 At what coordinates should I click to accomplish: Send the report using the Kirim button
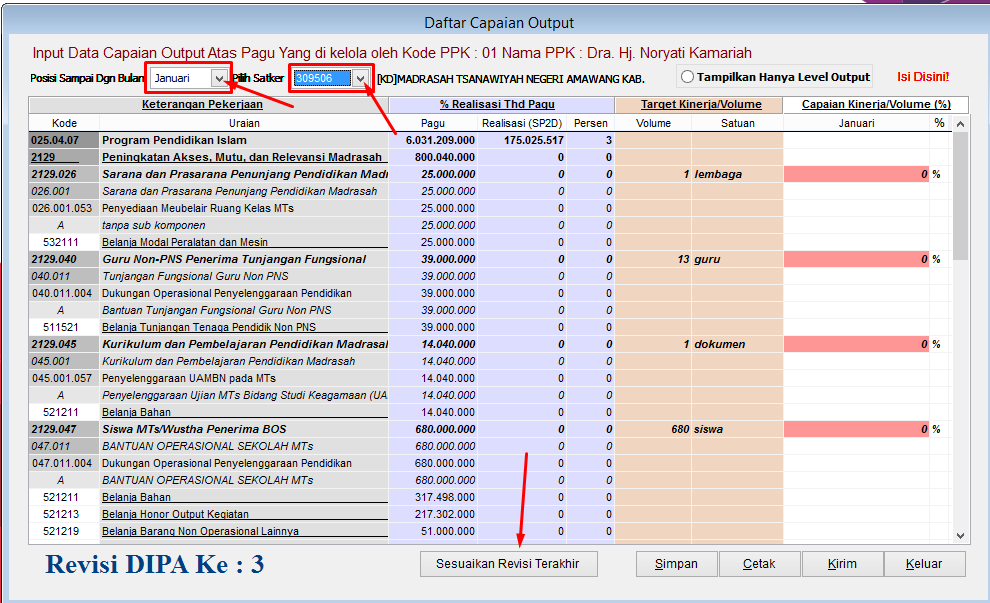click(x=842, y=563)
